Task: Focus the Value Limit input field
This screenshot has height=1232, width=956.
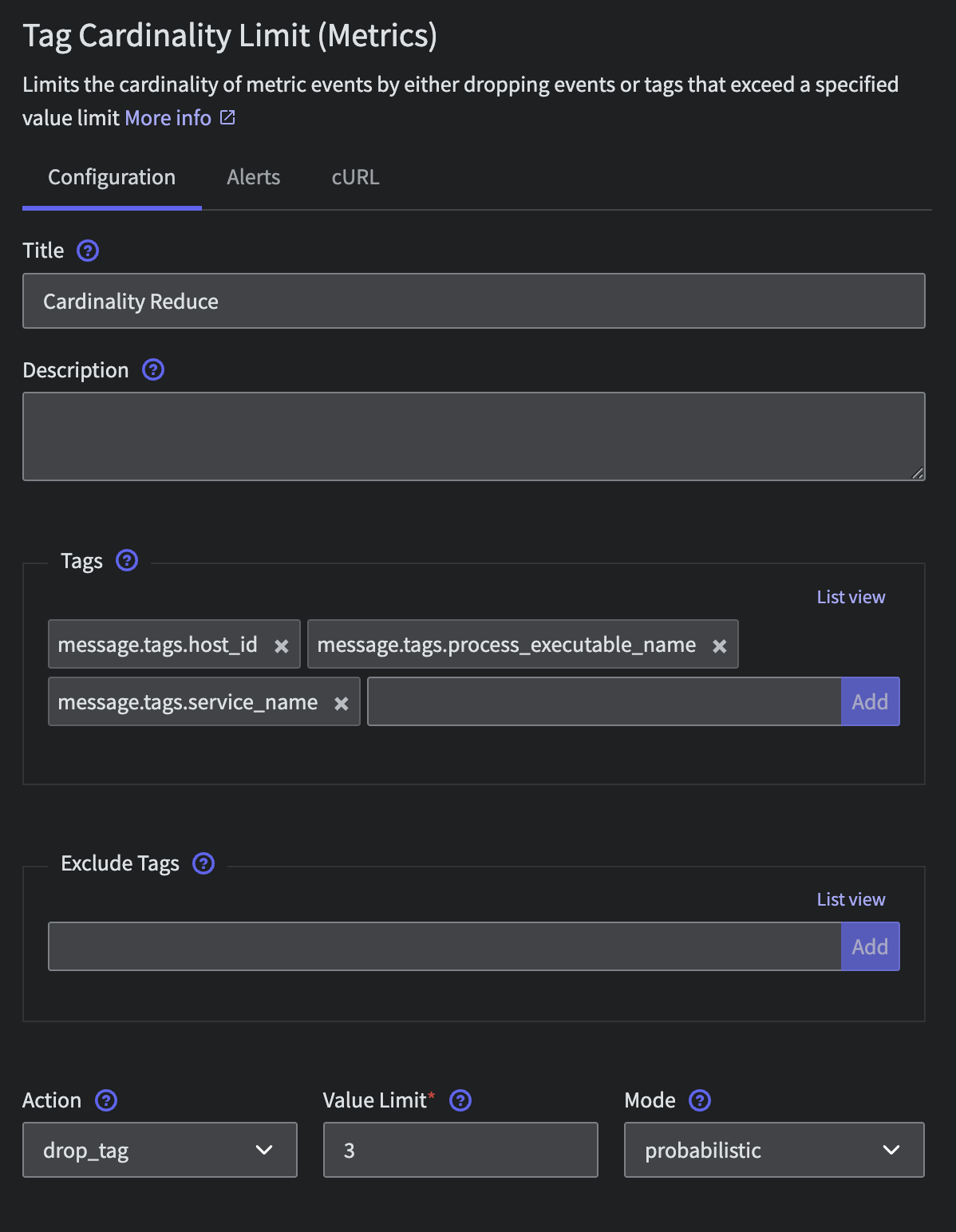Action: click(460, 1150)
